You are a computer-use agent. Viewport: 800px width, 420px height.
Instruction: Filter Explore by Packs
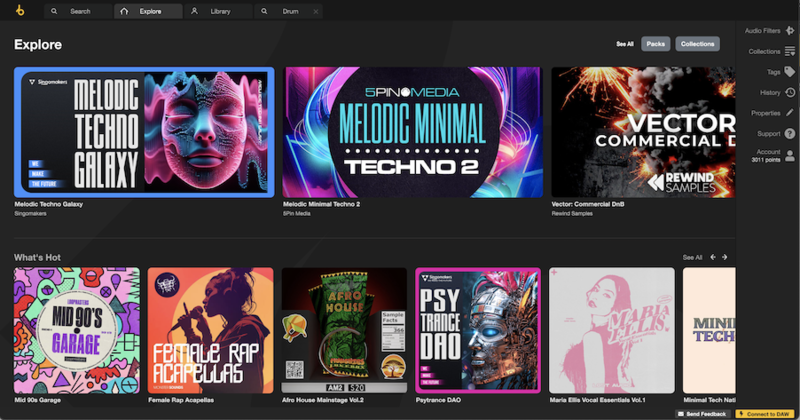656,44
